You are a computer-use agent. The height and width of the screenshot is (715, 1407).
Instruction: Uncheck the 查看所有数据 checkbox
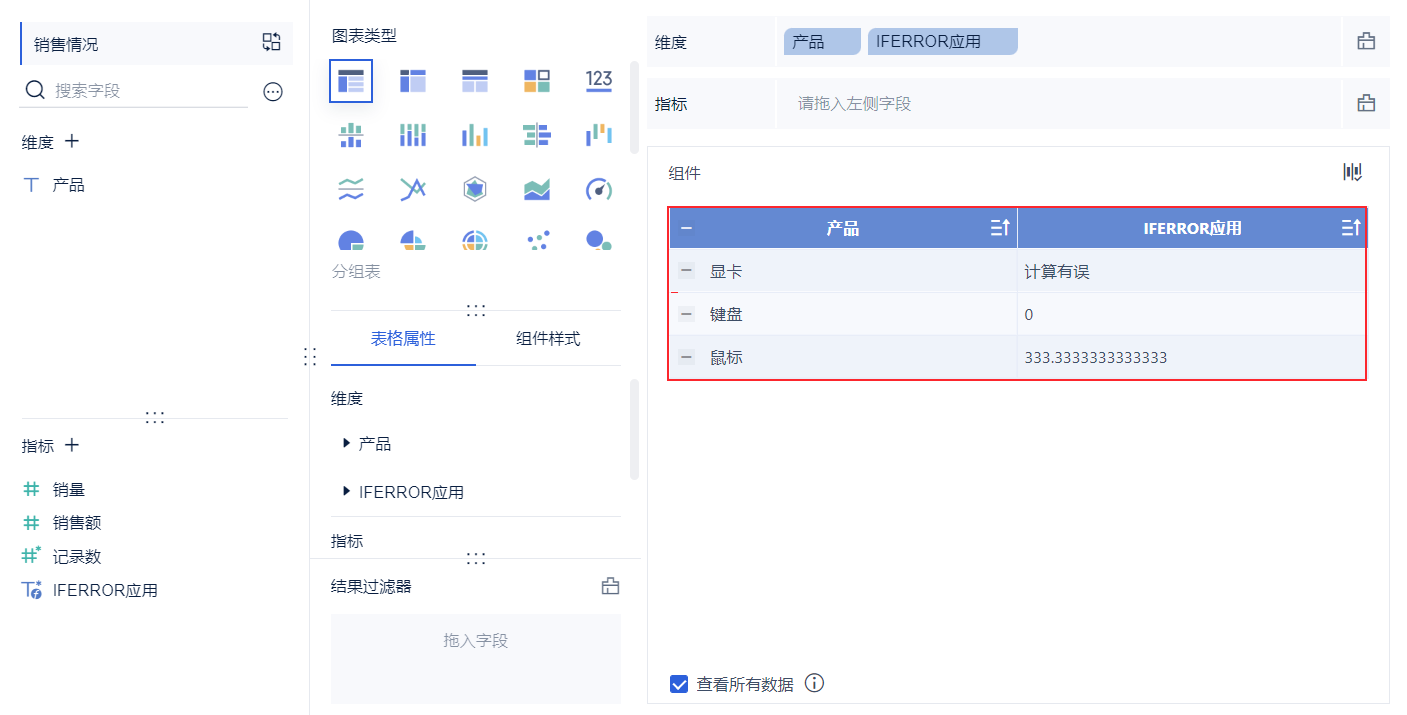679,684
